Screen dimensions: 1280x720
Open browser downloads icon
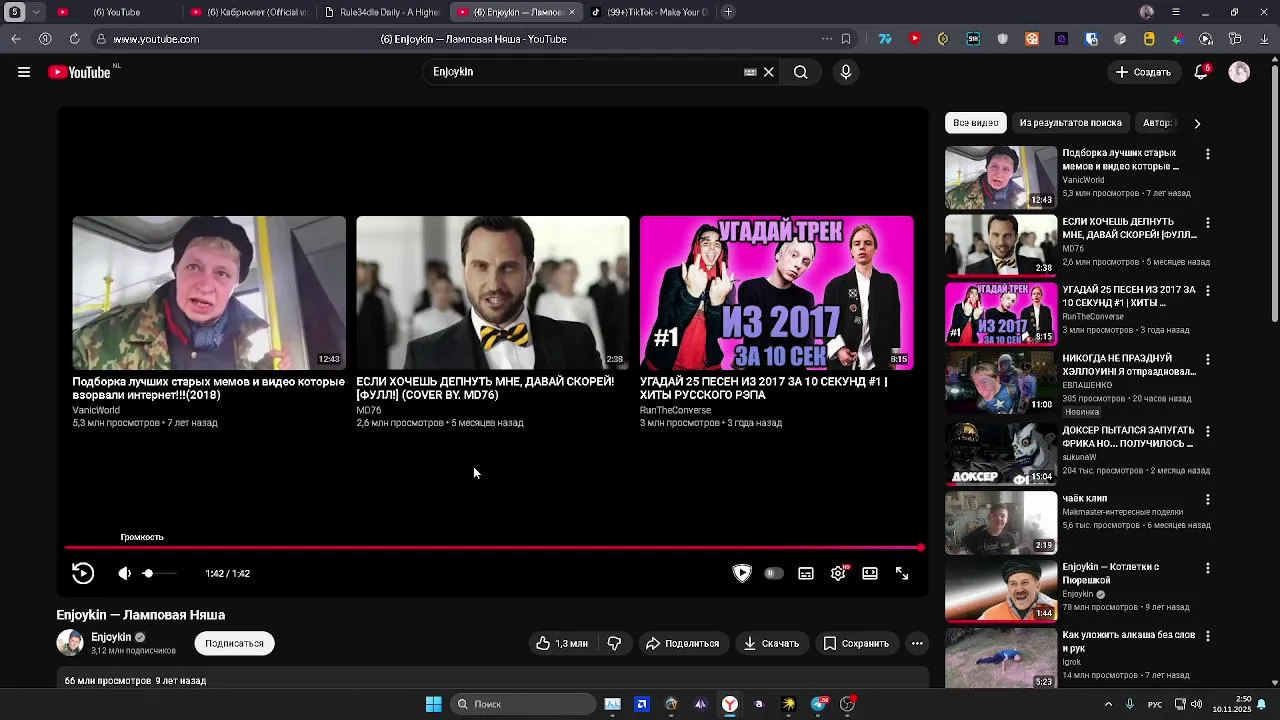(1264, 39)
